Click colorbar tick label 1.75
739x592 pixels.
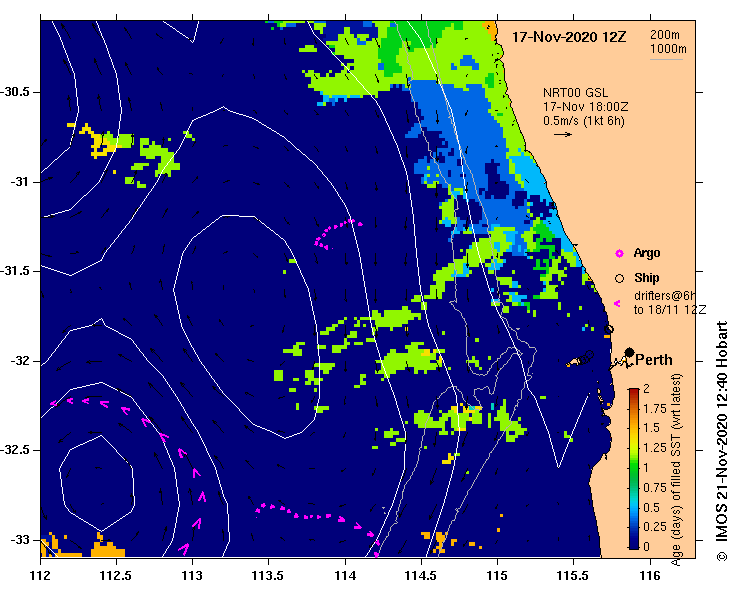[x=656, y=409]
